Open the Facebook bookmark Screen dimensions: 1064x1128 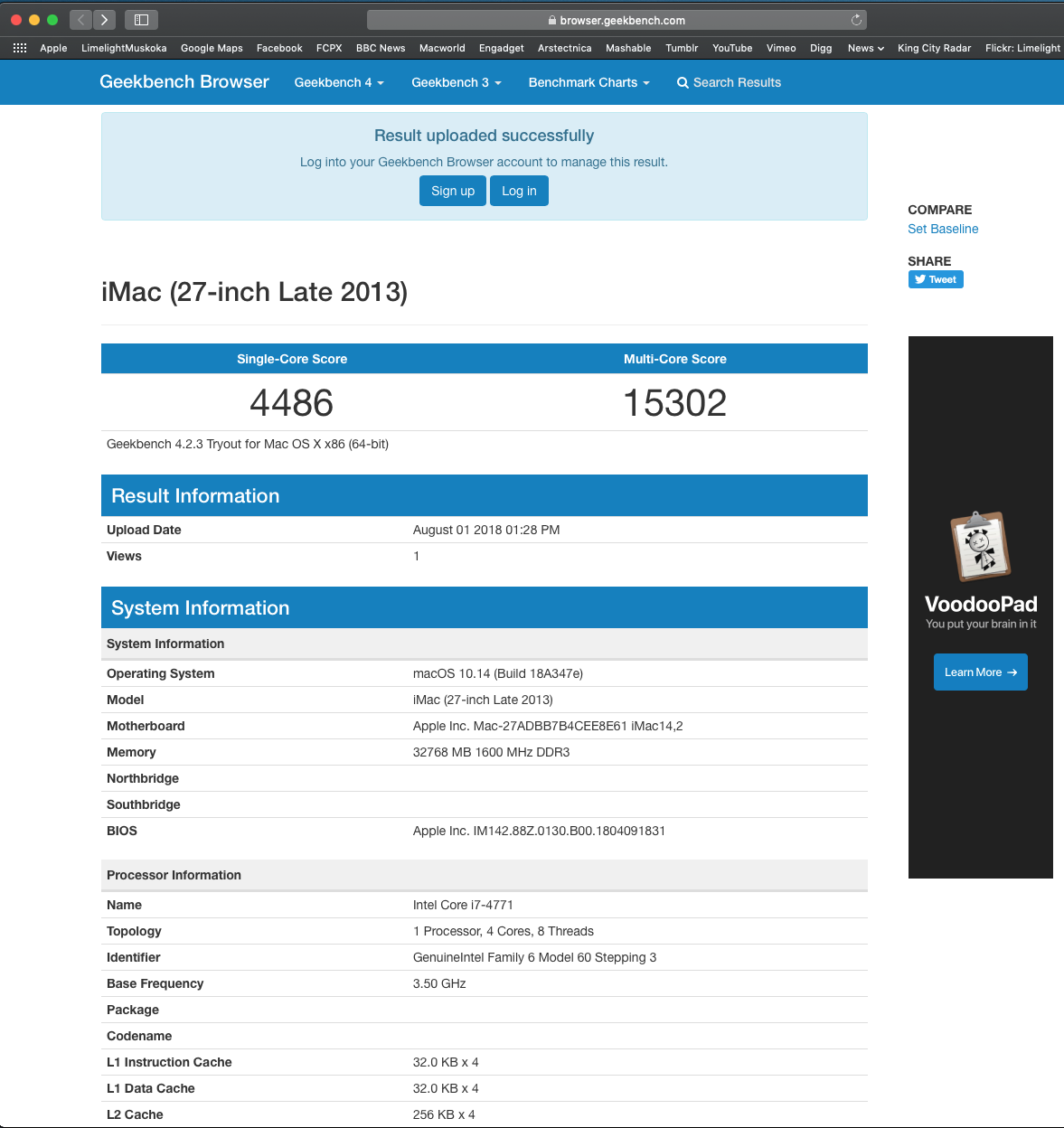pos(279,48)
